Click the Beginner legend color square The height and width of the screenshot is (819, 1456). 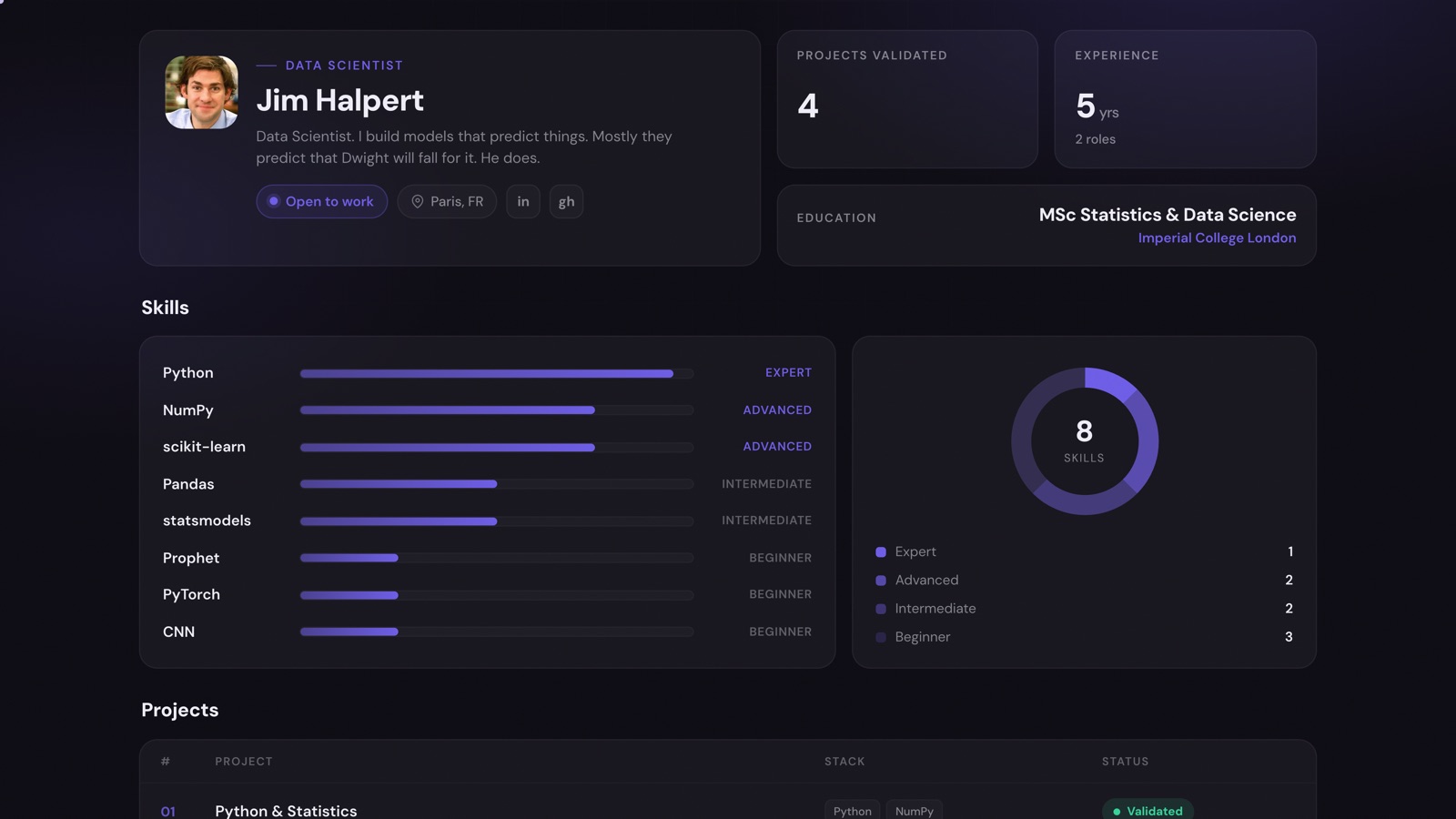pos(881,637)
